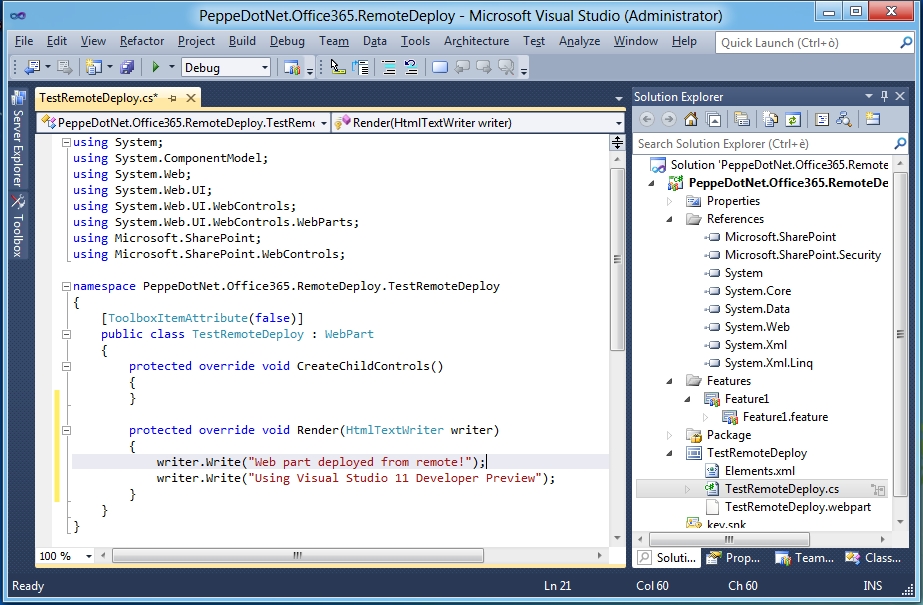Collapse the using directives outline block

[67, 142]
